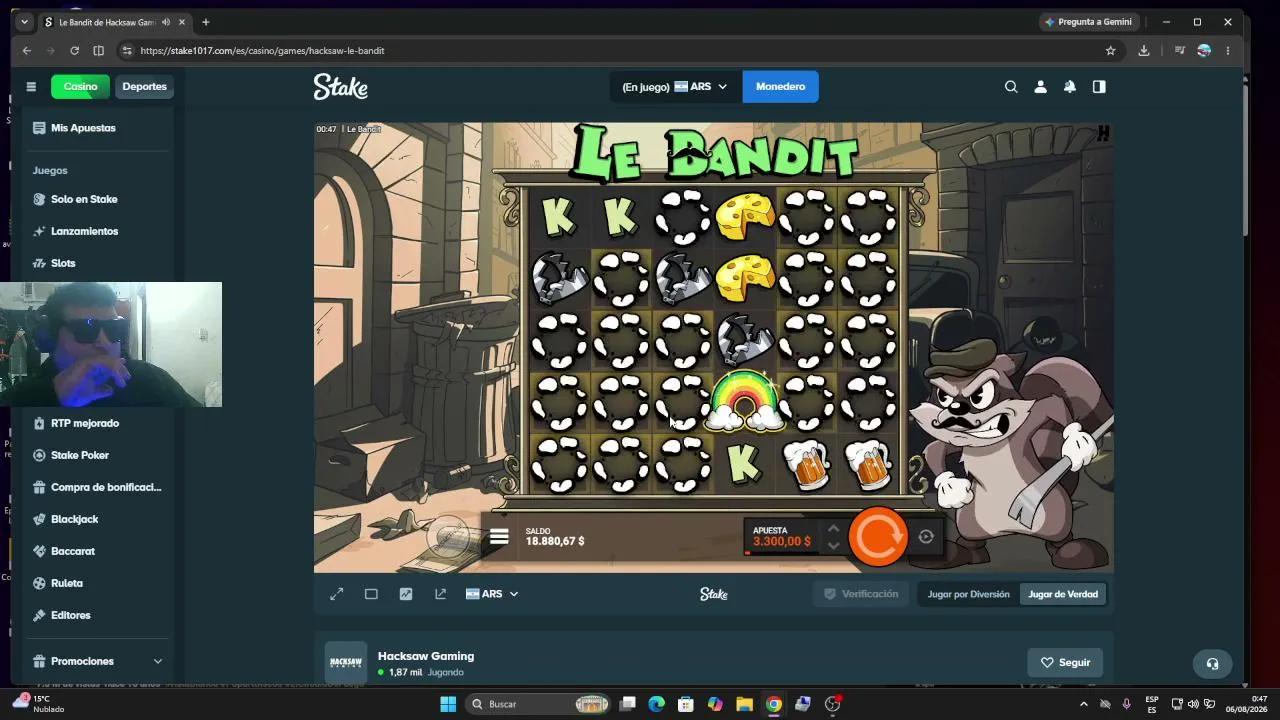Viewport: 1280px width, 720px height.
Task: Open the tab search dropdown
Action: coord(24,22)
